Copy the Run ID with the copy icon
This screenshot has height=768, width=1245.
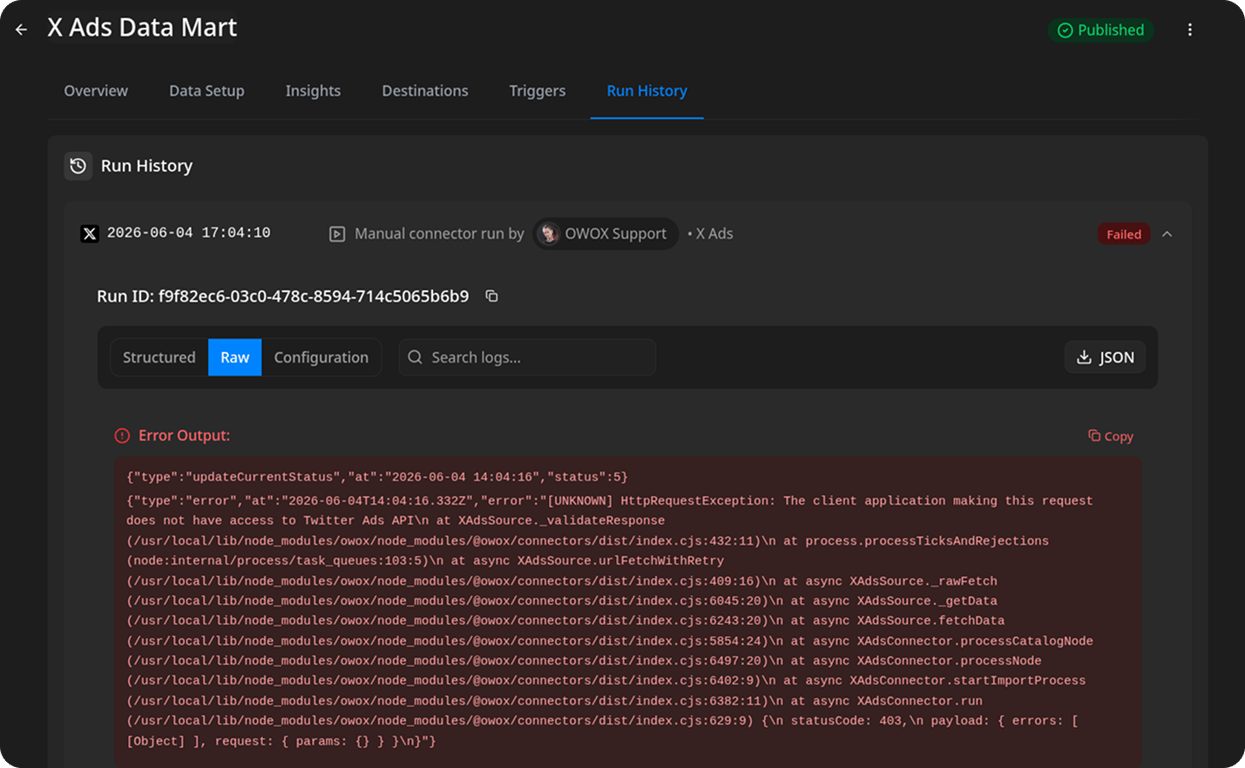491,296
